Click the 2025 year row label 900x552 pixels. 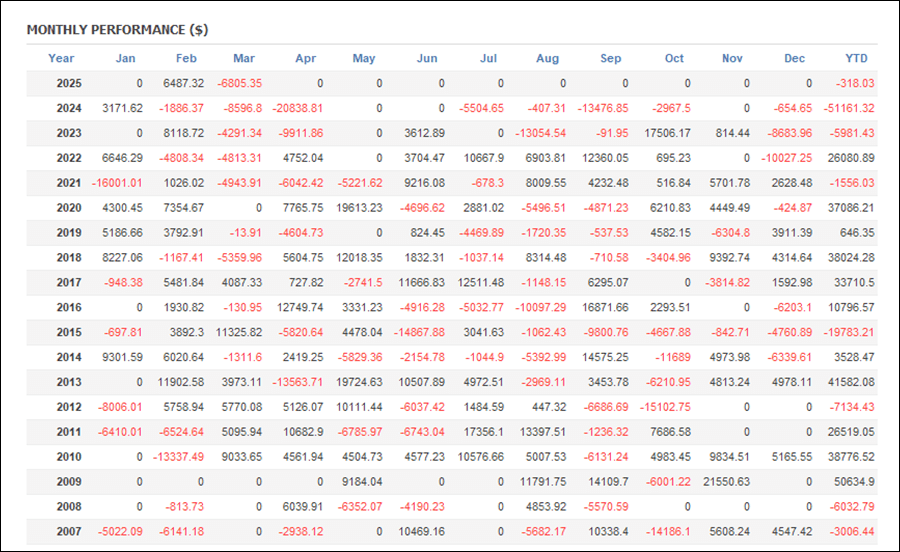coord(69,83)
